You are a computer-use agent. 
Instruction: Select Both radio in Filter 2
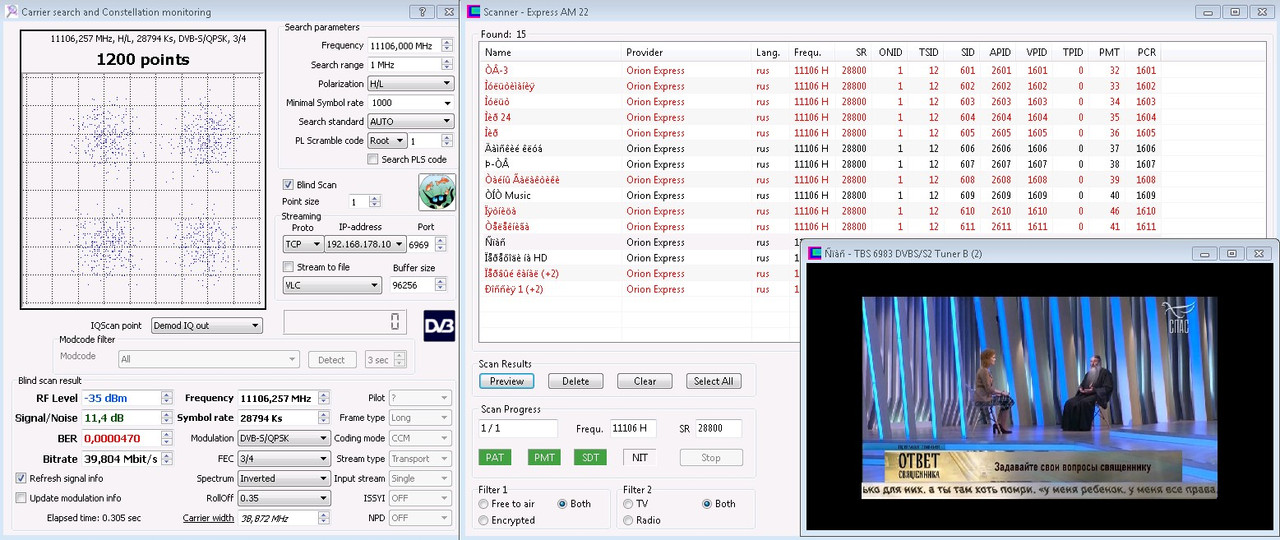coord(708,504)
